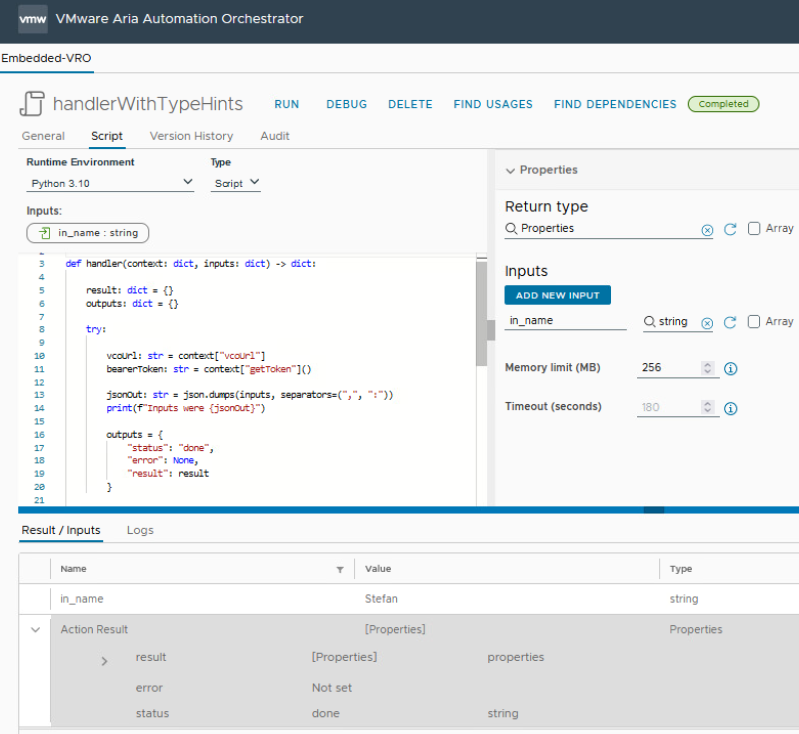799x734 pixels.
Task: Show info for Memory limit
Action: [730, 369]
